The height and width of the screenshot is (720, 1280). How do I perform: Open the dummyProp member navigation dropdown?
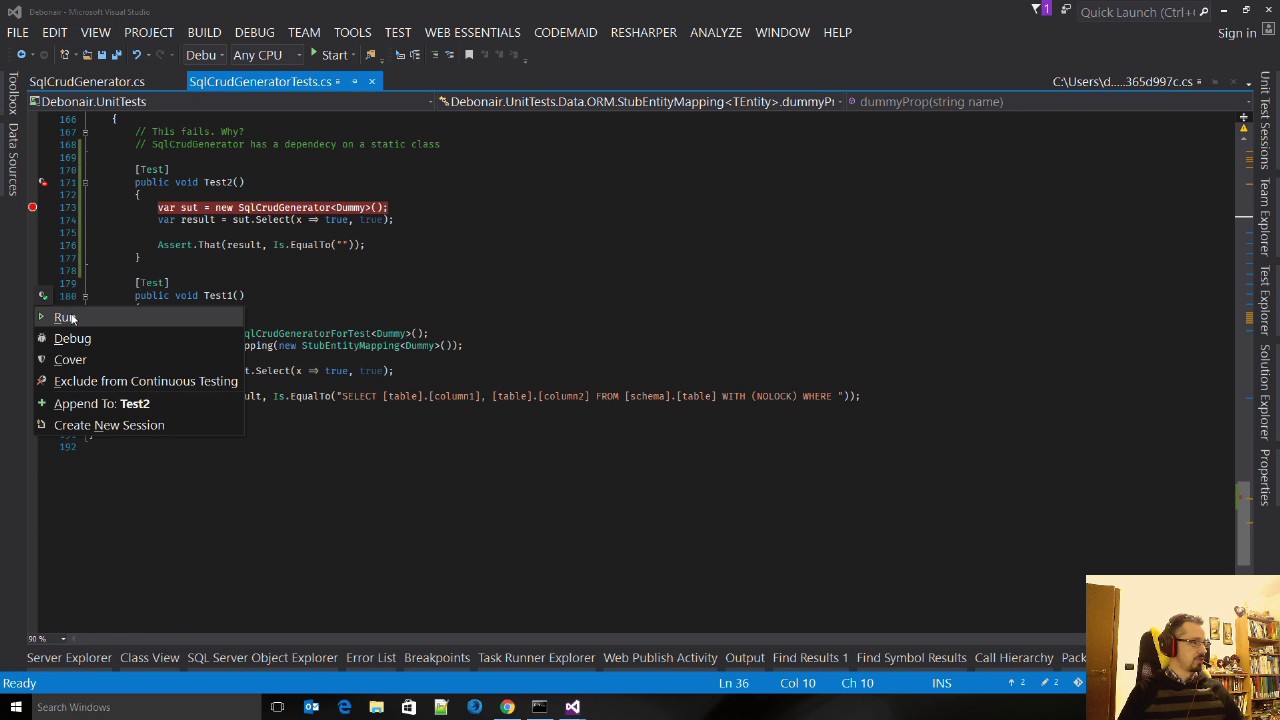1048,101
